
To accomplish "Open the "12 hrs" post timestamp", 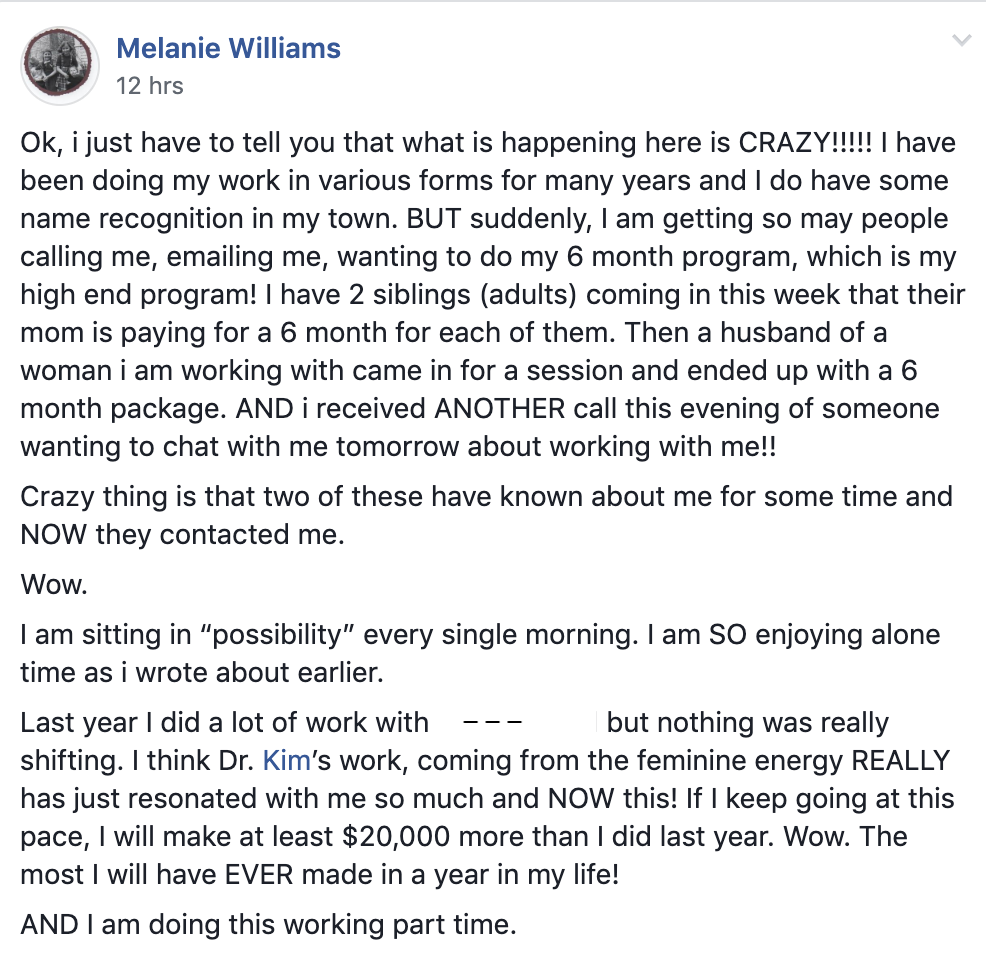I will pos(149,86).
